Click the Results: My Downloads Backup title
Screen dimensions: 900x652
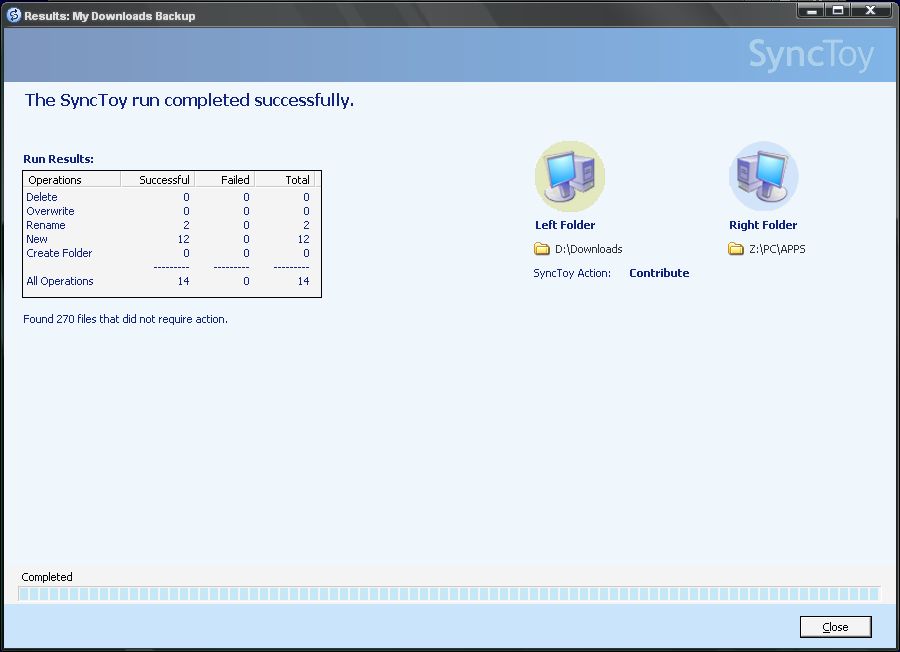coord(110,16)
